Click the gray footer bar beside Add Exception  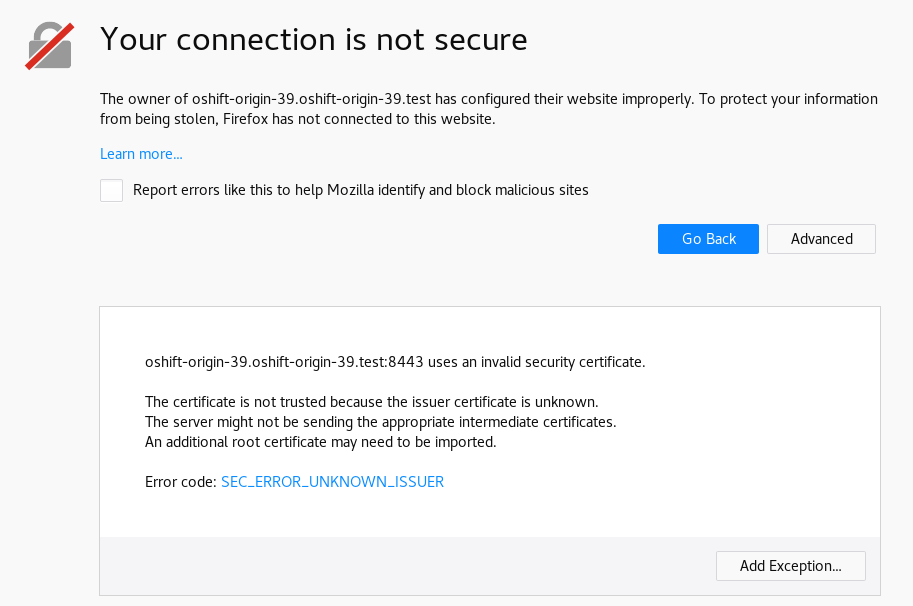400,566
